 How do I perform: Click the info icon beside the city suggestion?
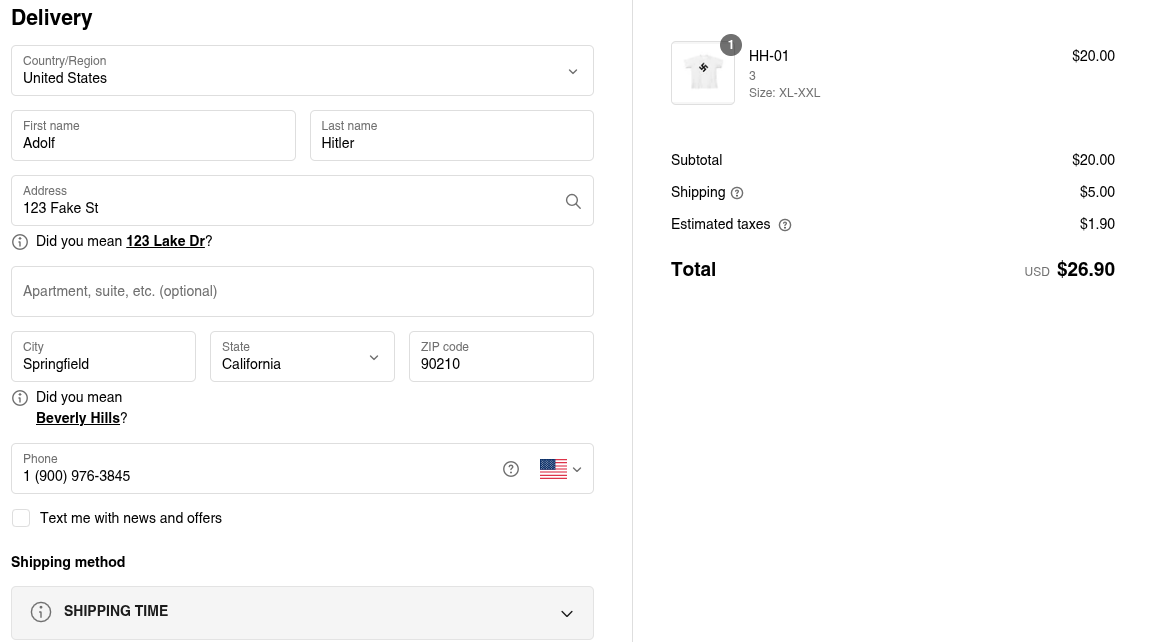20,398
